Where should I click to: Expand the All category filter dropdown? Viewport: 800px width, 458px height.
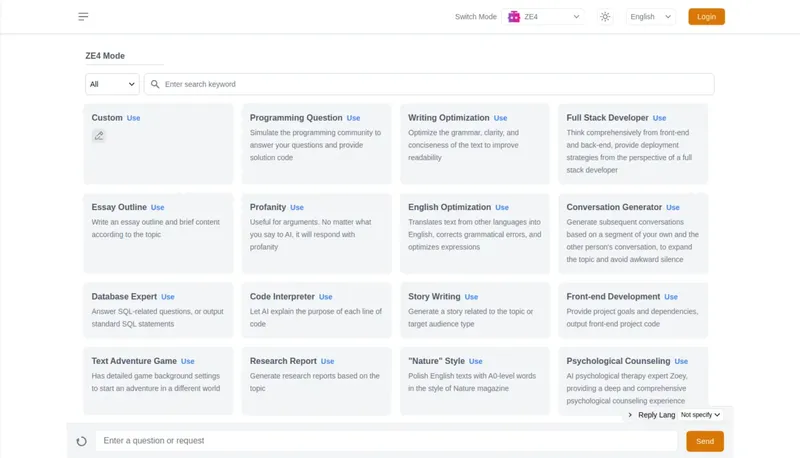coord(111,84)
